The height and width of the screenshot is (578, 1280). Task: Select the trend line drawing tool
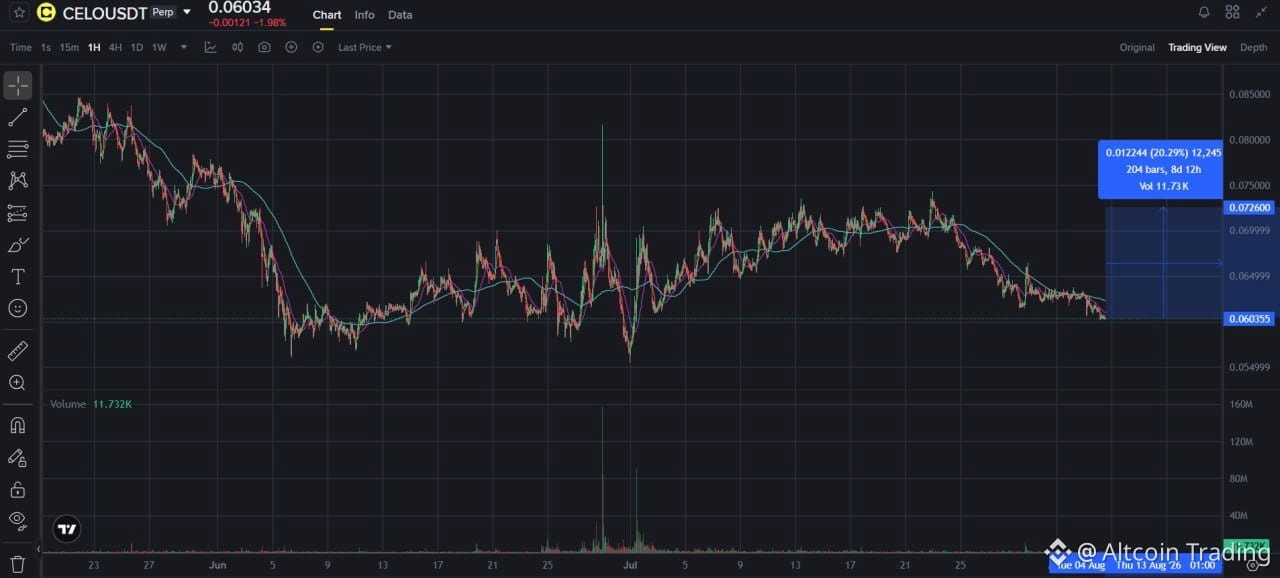click(18, 118)
